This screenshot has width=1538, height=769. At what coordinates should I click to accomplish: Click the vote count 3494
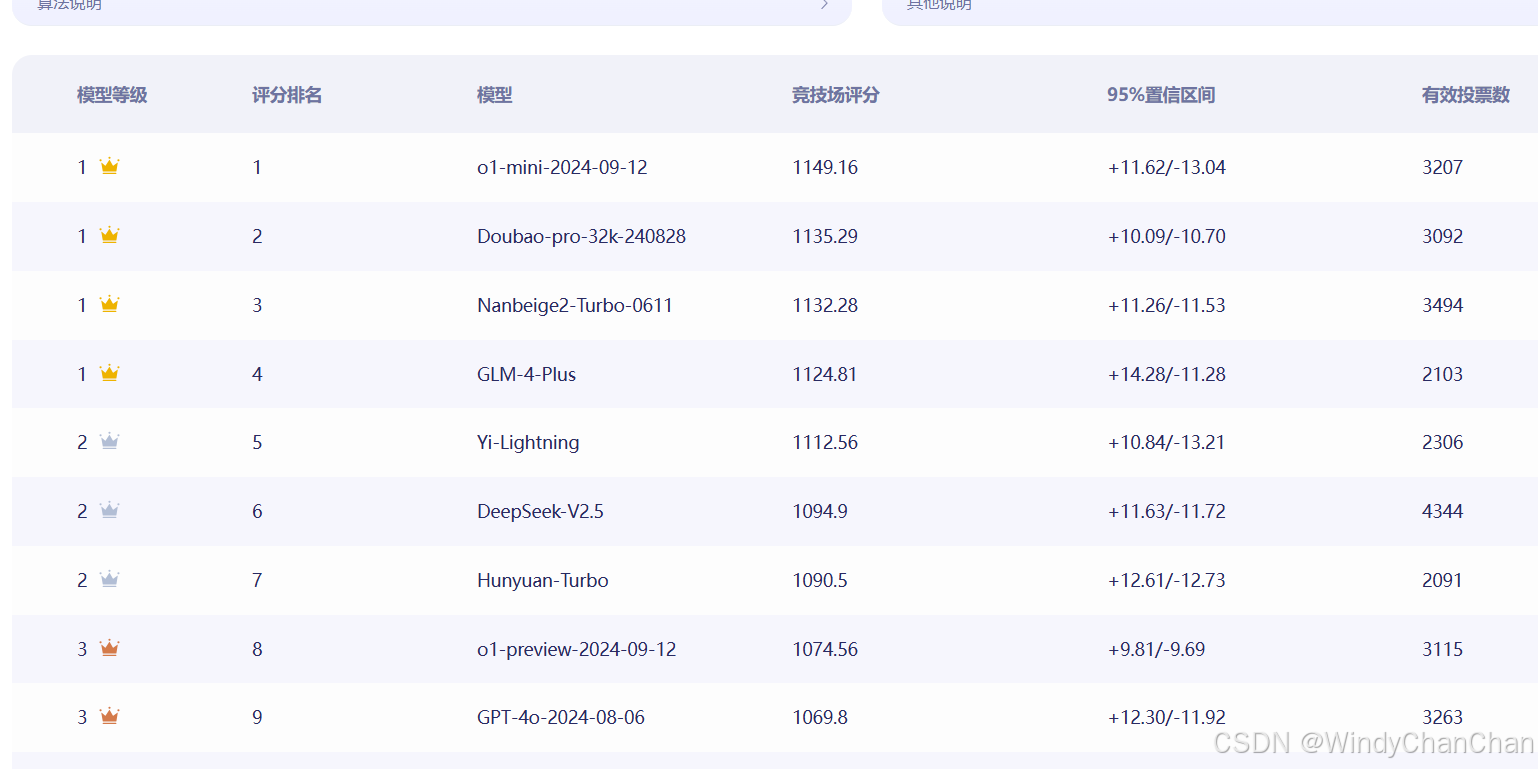(x=1443, y=305)
